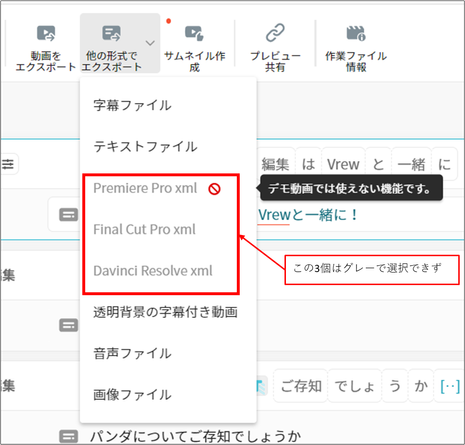
Task: Click the 動画をエクスポート video export icon
Action: [46, 33]
